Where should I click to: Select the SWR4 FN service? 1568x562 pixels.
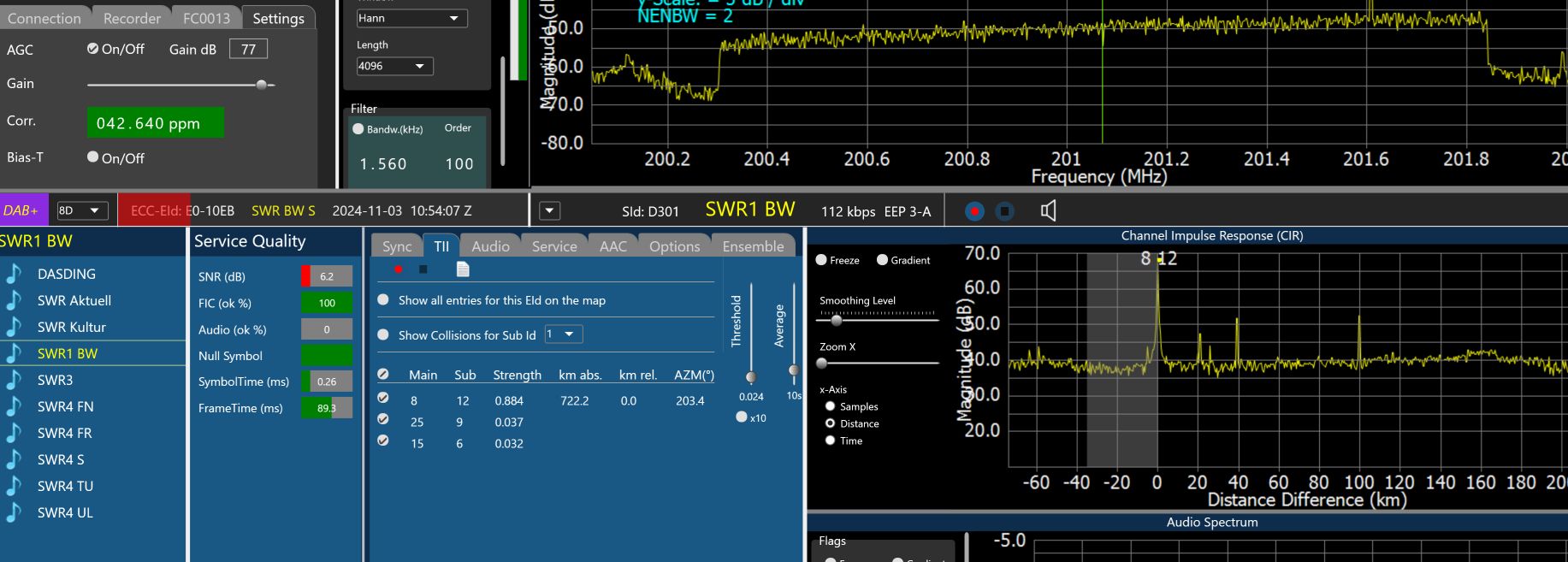[66, 406]
